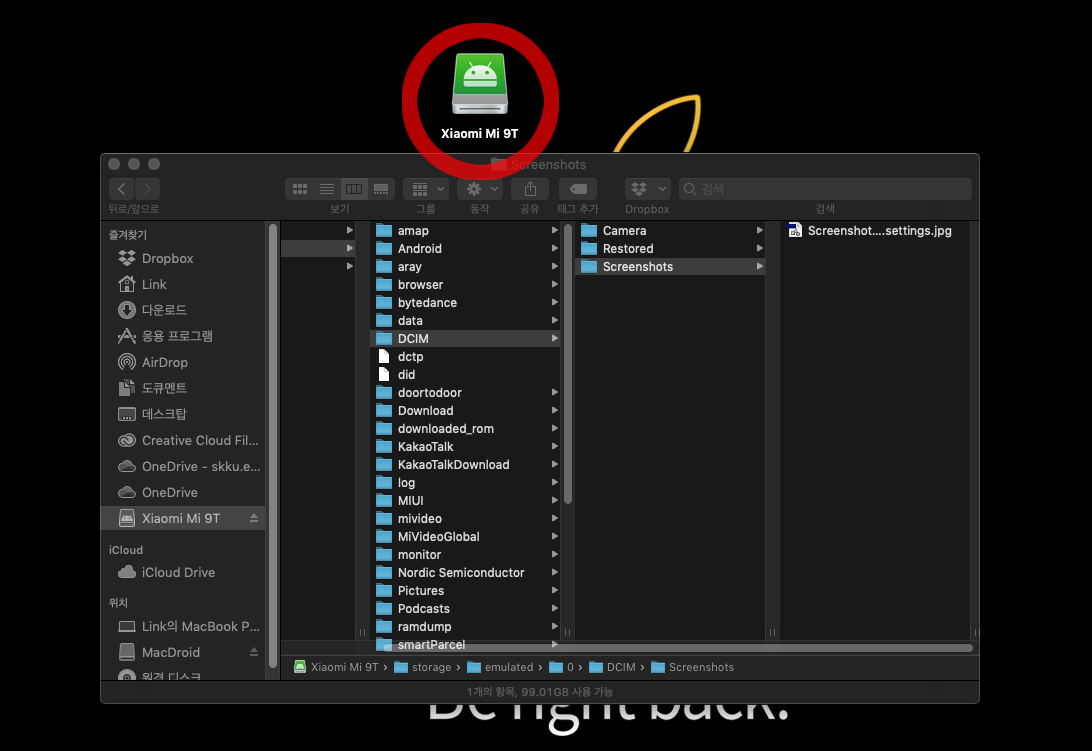Select the dctp file
Screen dimensions: 1092x751
pos(465,357)
